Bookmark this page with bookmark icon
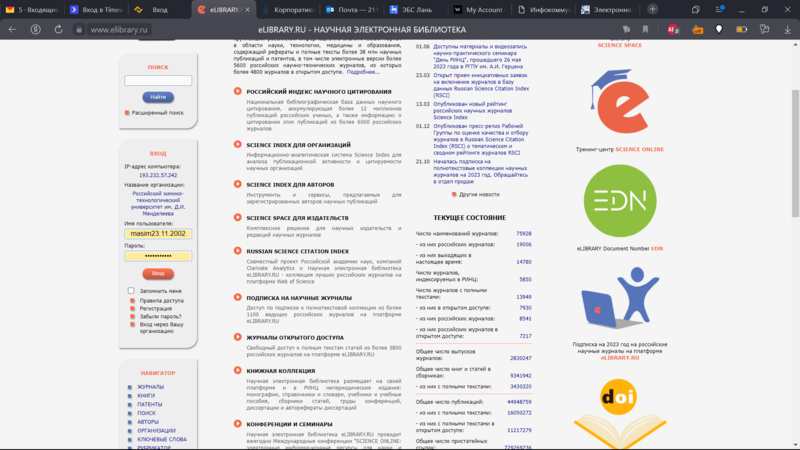Viewport: 800px width, 450px height. click(x=645, y=30)
